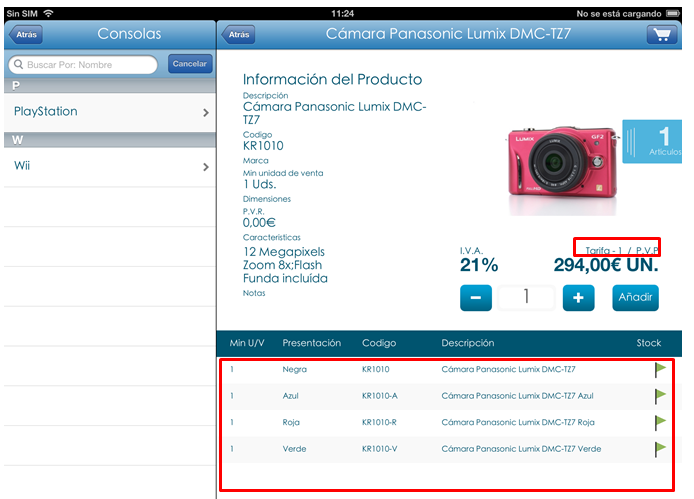Click the 11:24 clock in status bar

[343, 14]
